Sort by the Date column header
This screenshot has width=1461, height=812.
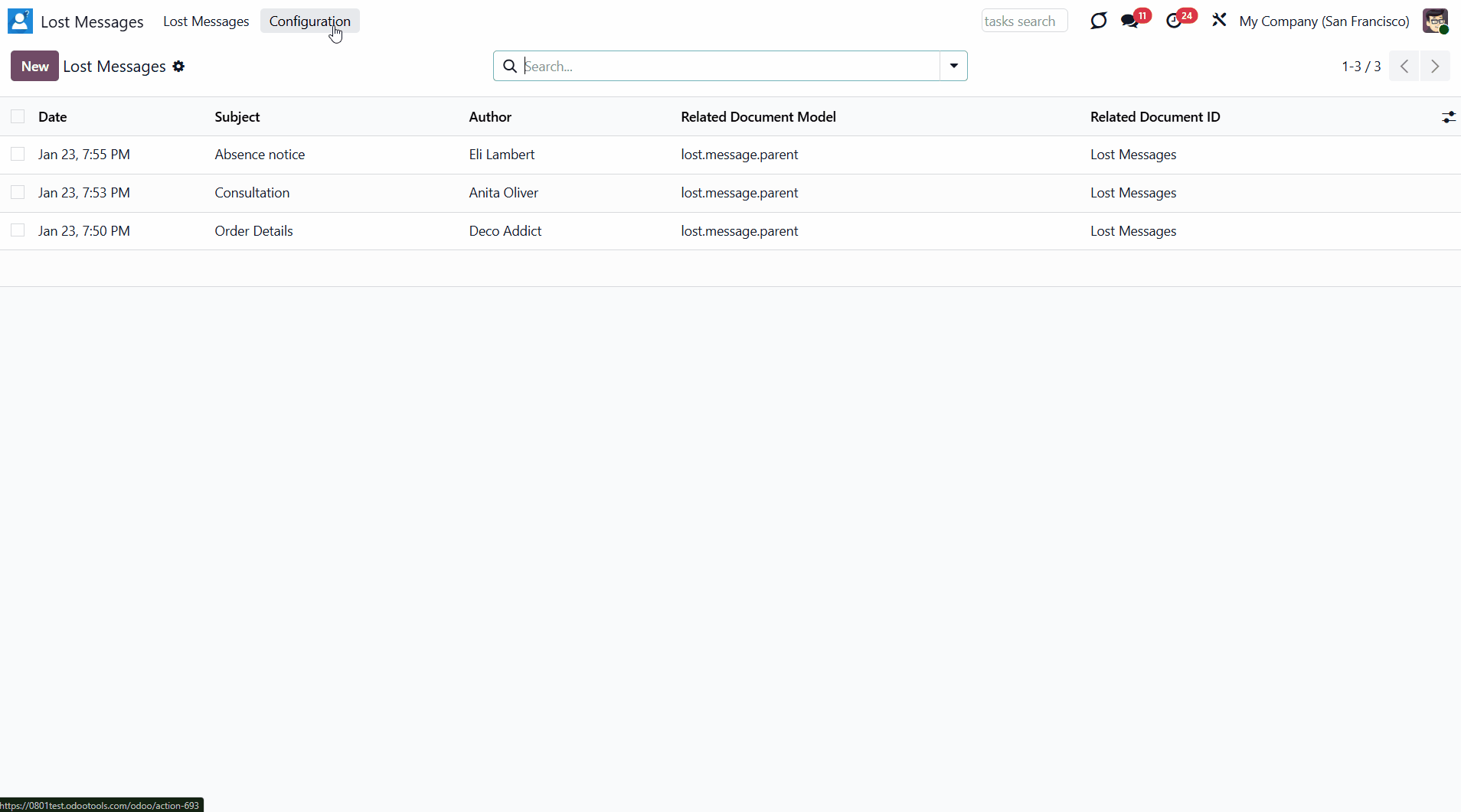[x=53, y=117]
